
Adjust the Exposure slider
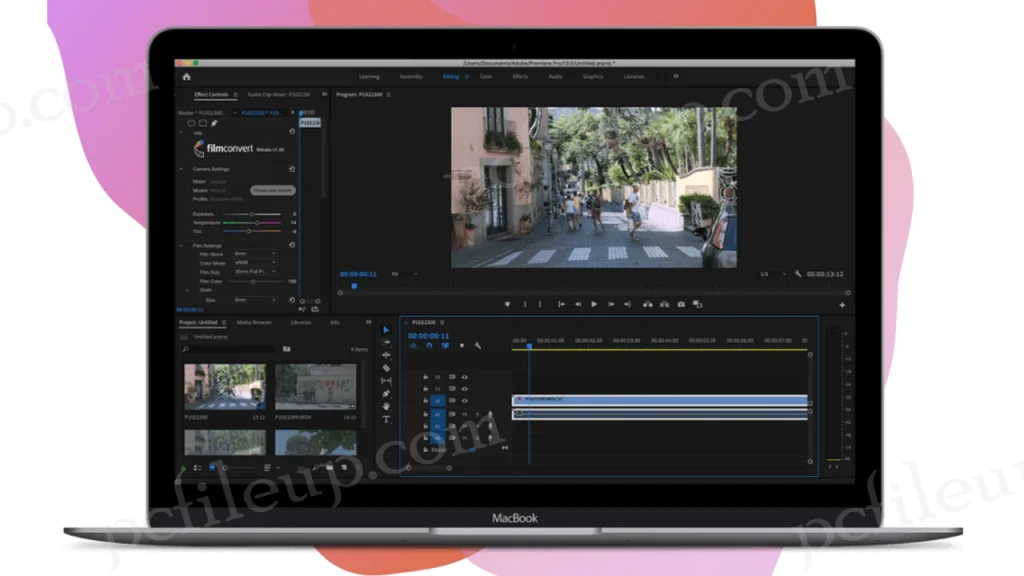tap(250, 214)
